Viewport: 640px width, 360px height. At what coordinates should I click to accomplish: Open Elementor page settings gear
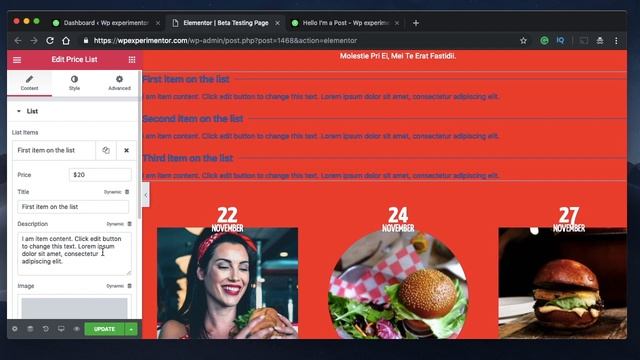coord(15,329)
